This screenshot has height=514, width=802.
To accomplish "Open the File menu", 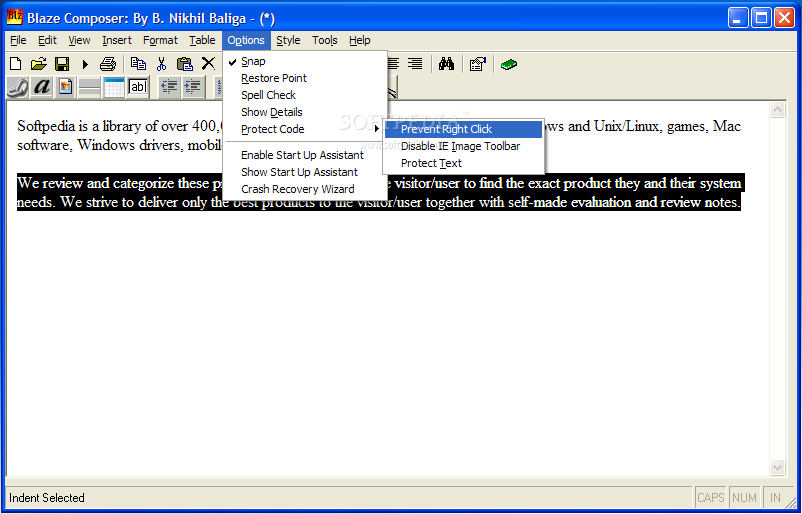I will 18,40.
